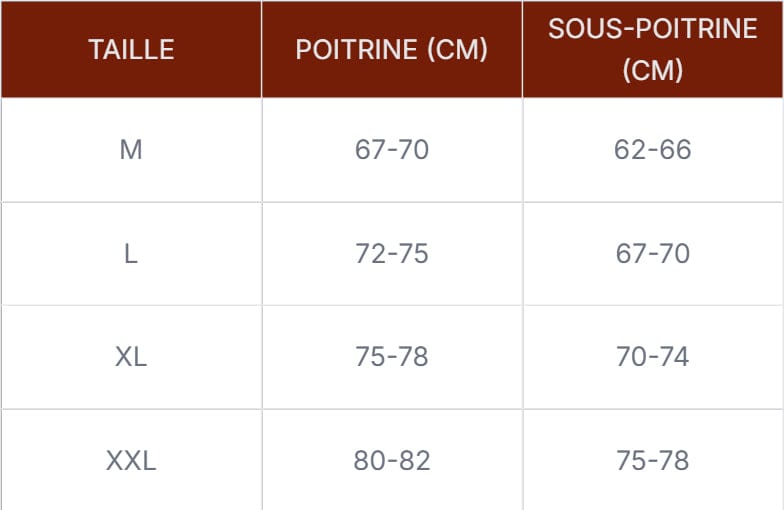Click the 67-70 poitrine value for M
The image size is (784, 510).
(x=392, y=150)
